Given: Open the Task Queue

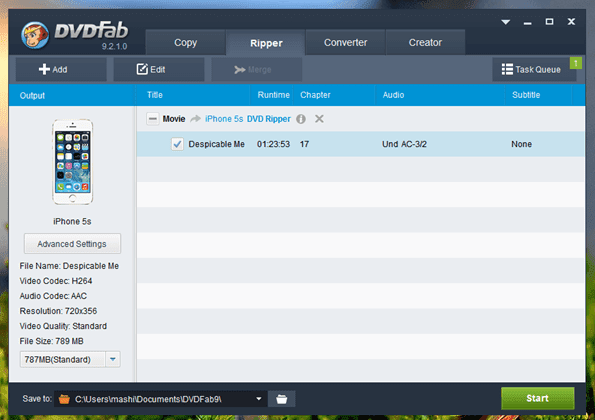Looking at the screenshot, I should [534, 69].
